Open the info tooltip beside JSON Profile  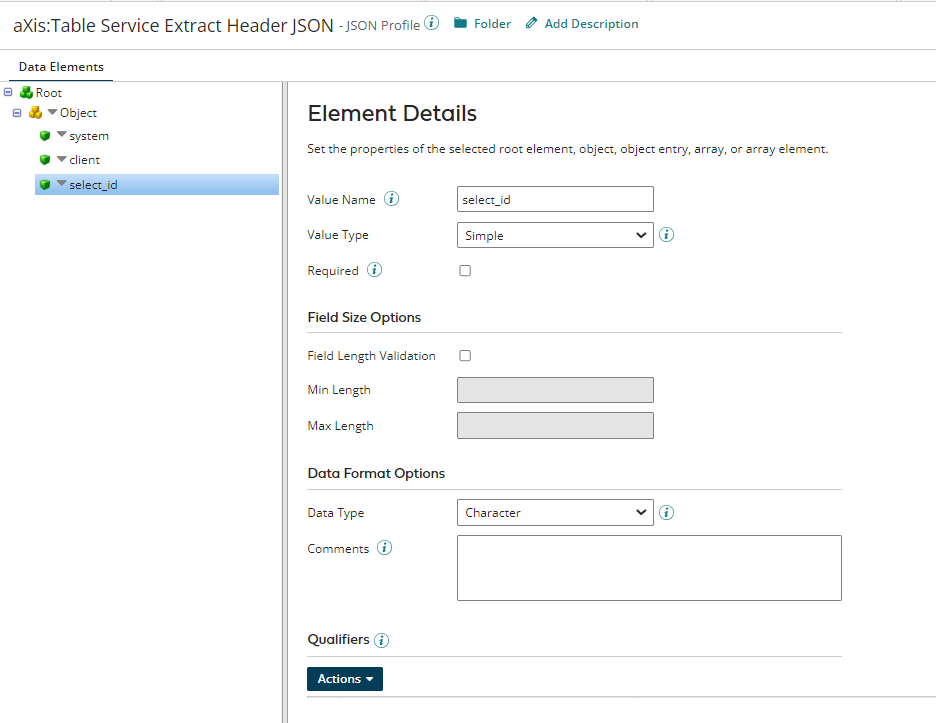[431, 22]
